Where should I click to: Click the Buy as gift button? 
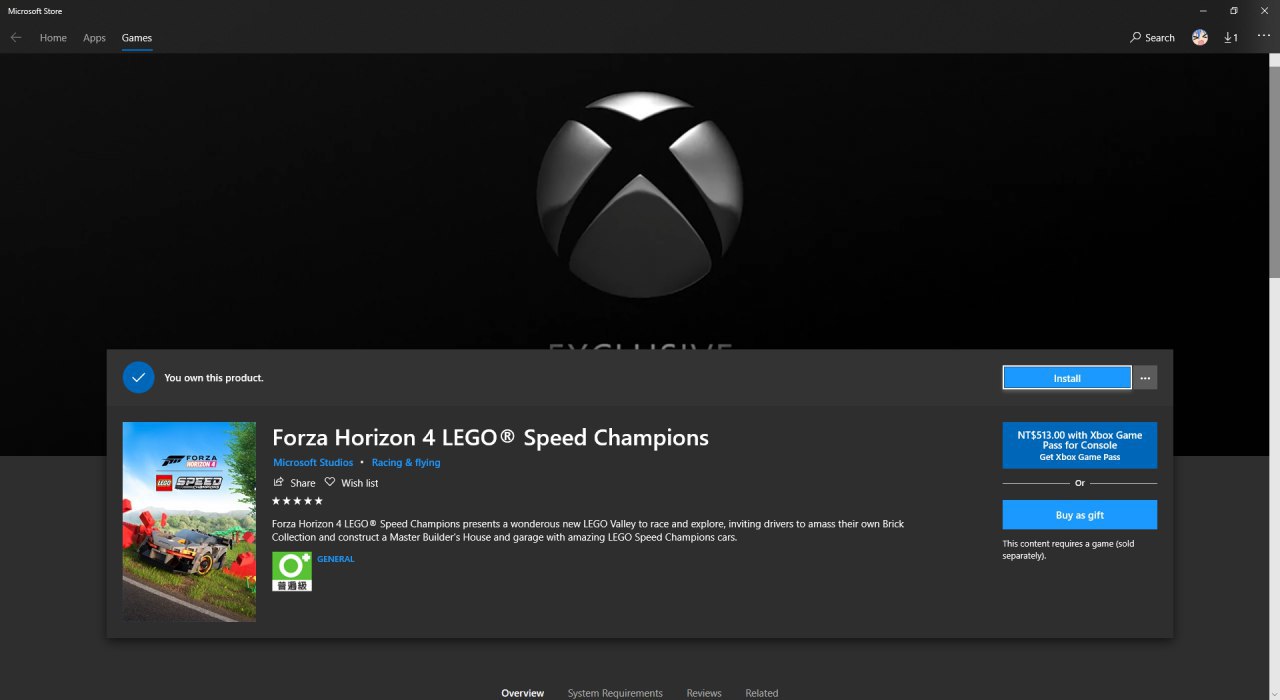click(1080, 515)
